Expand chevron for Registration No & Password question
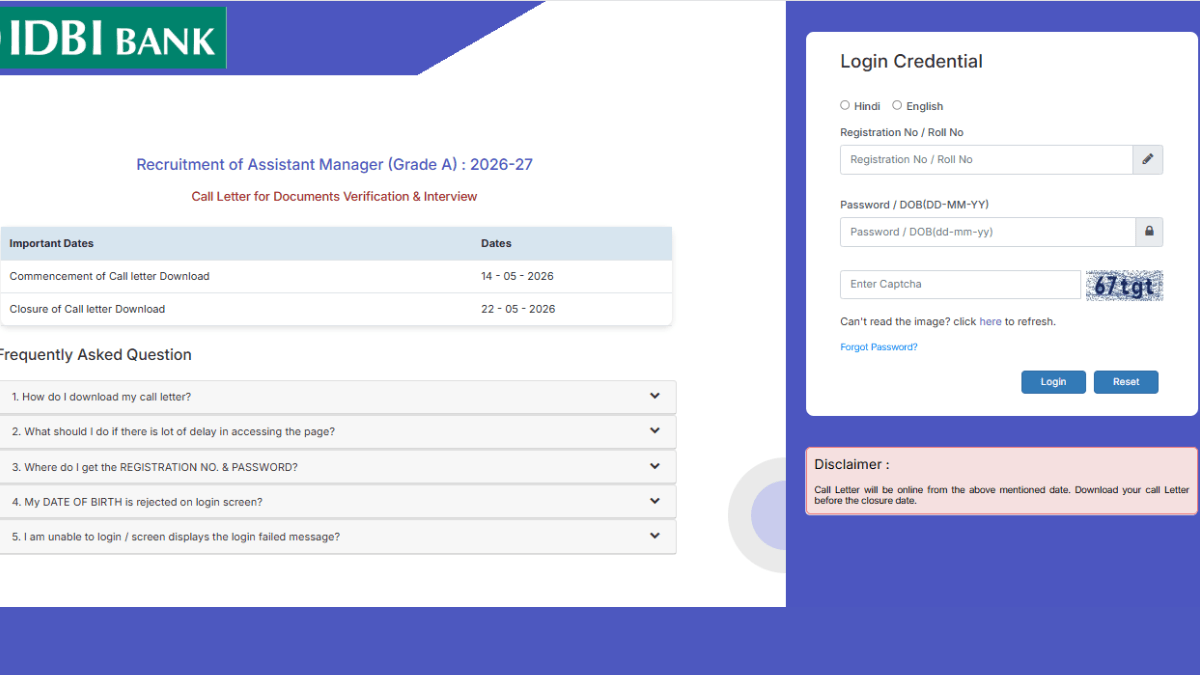 655,466
